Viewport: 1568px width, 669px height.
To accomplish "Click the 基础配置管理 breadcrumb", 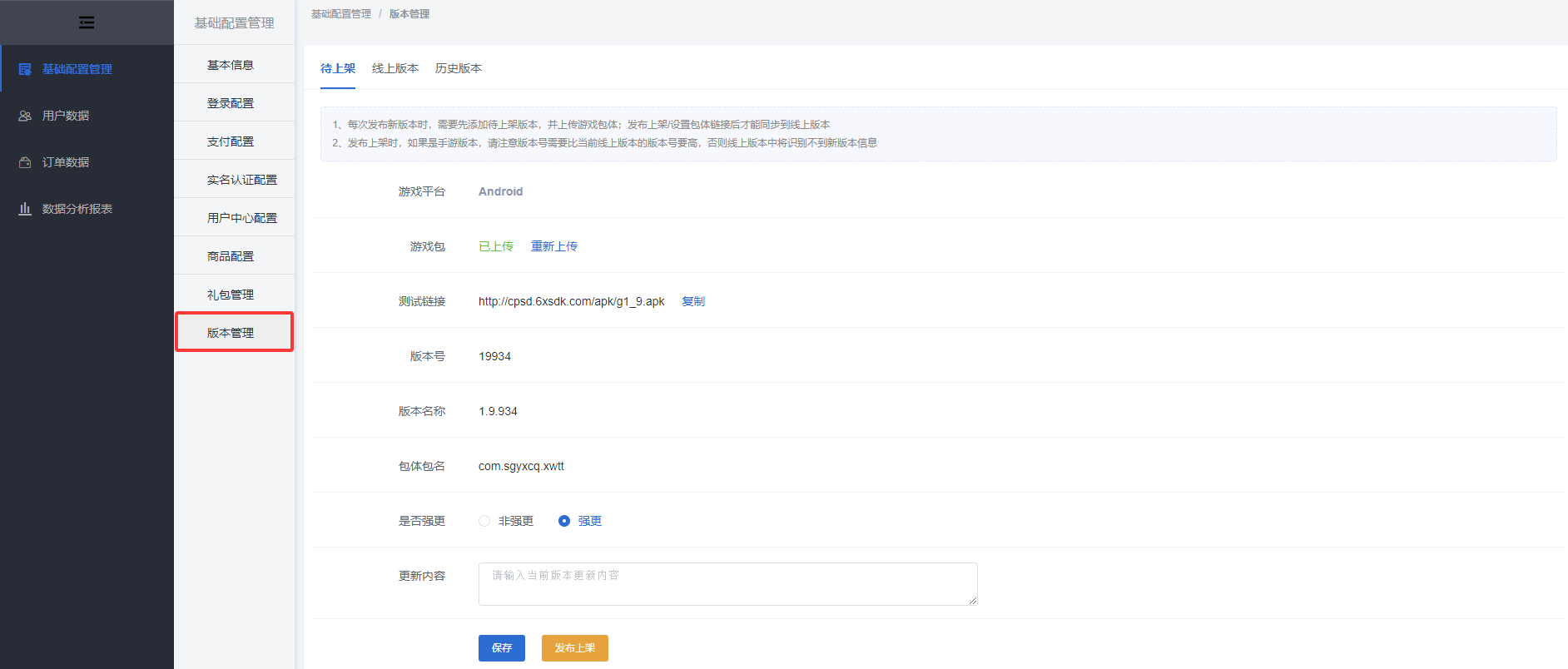I will (341, 14).
